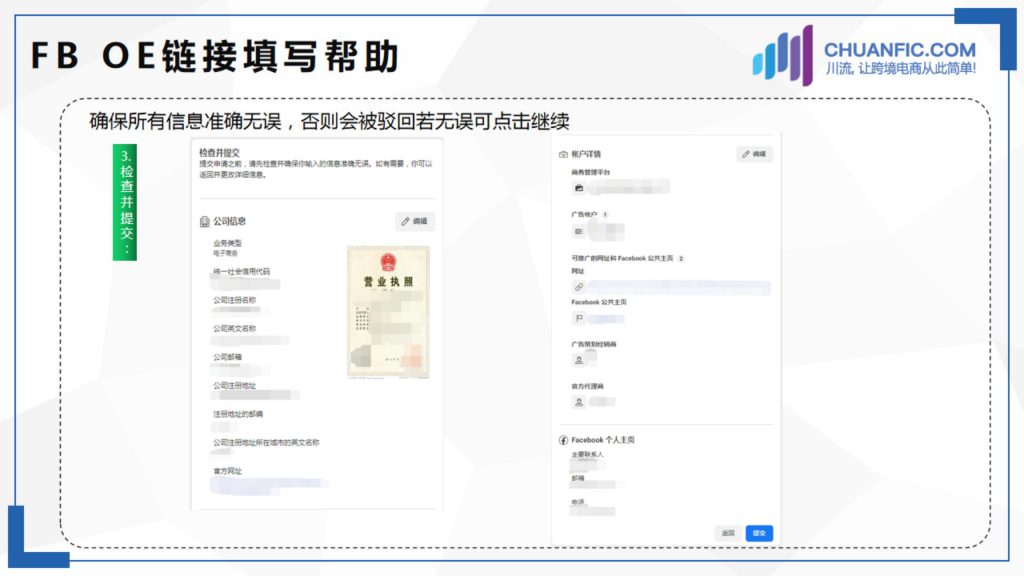Click the 电子商务 business type value
Screen dimensions: 1024x576
225,253
